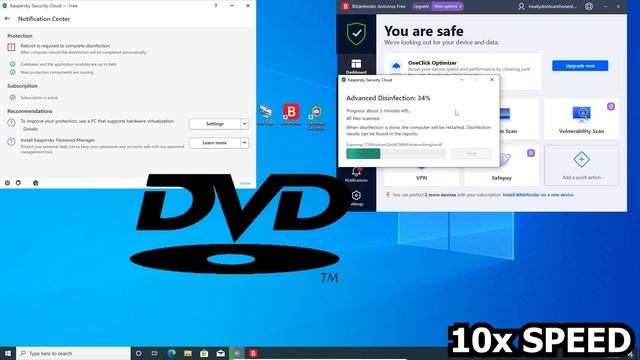Screen dimensions: 640x360
Task: Open Cortana circle on taskbar
Action: pyautogui.click(x=138, y=353)
